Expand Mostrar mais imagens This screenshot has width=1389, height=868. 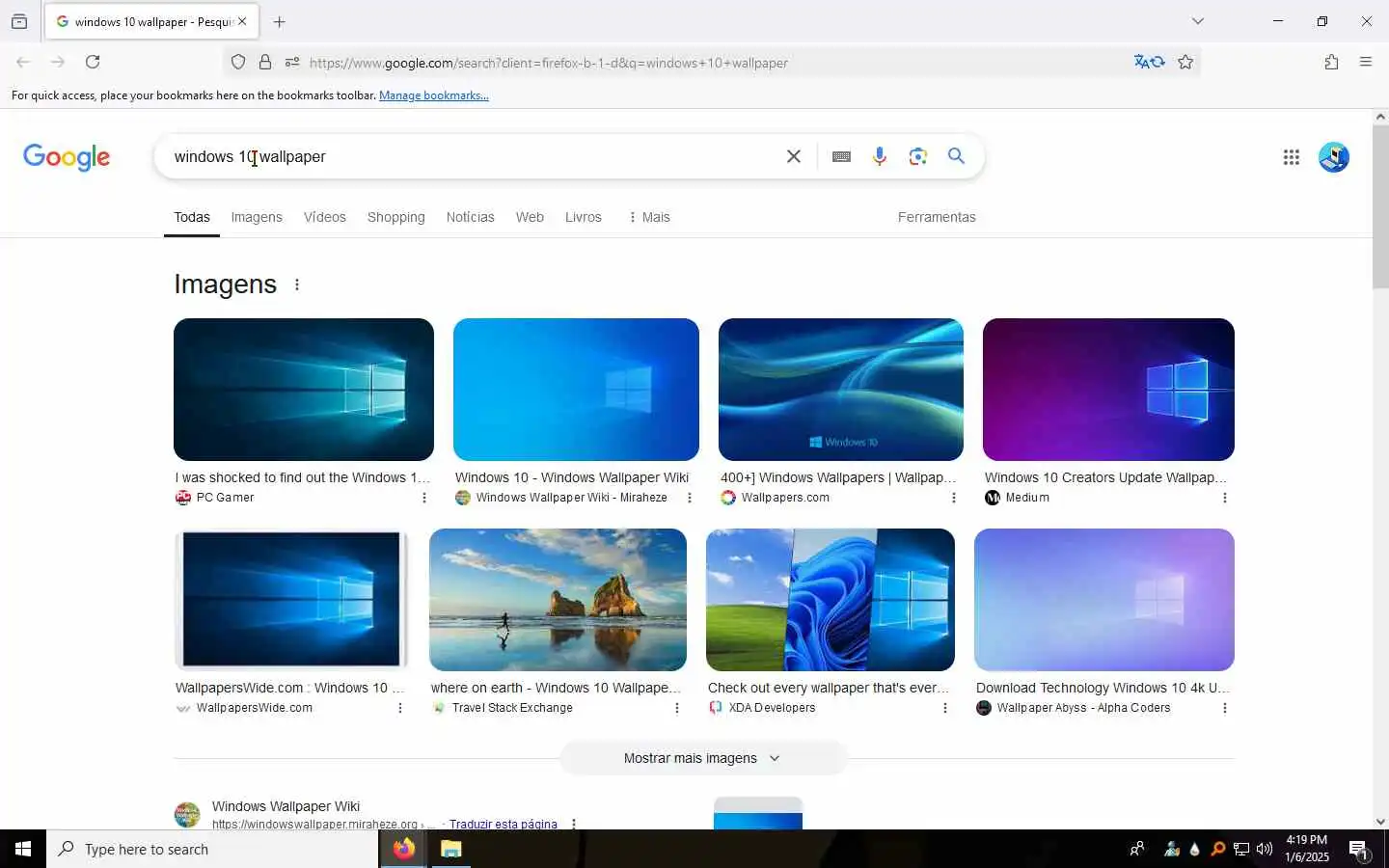click(703, 758)
